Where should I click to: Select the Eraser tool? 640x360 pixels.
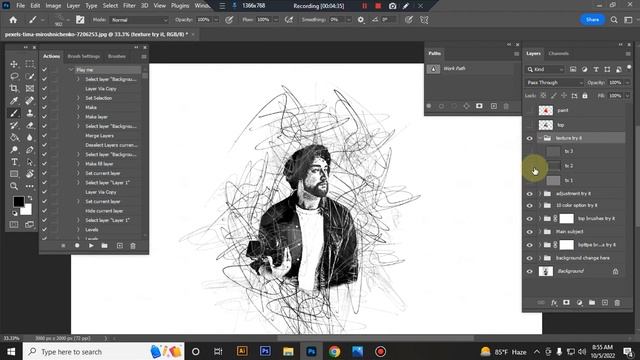pyautogui.click(x=30, y=125)
